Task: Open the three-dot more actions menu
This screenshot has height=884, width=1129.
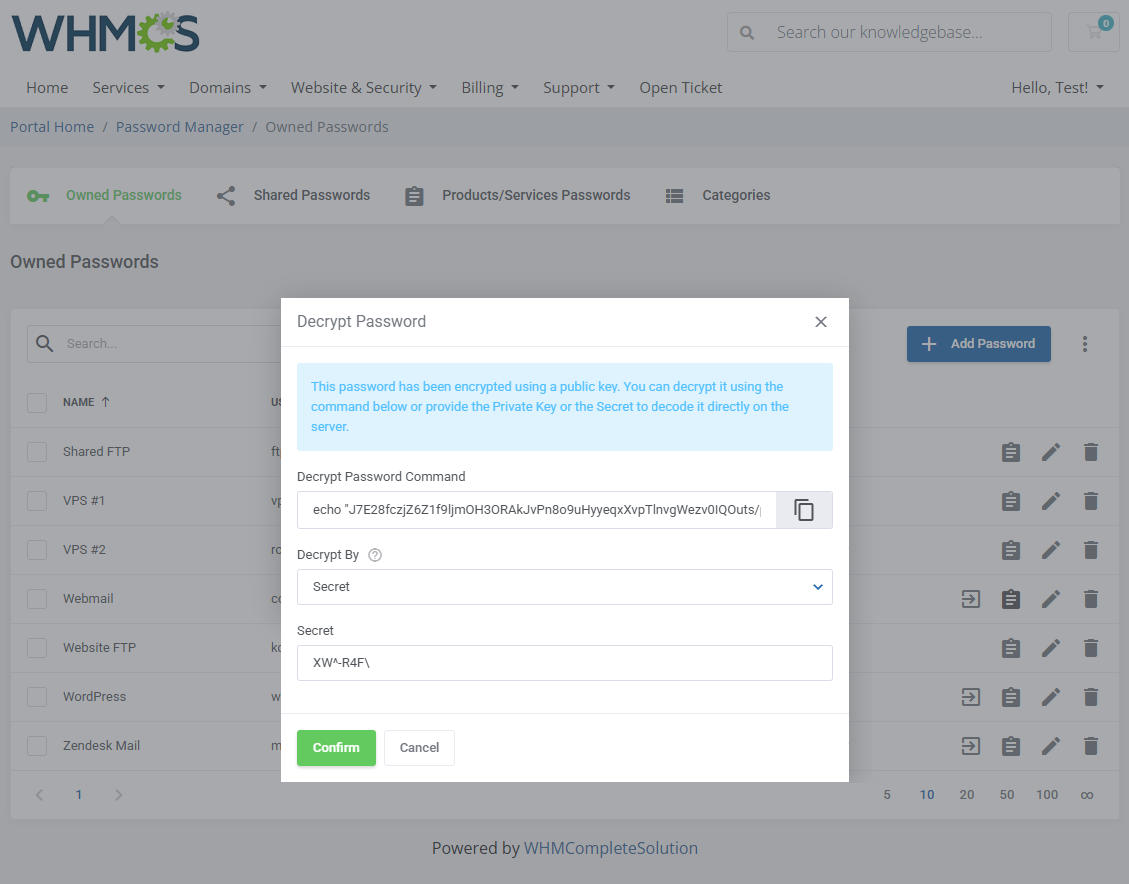Action: [x=1085, y=344]
